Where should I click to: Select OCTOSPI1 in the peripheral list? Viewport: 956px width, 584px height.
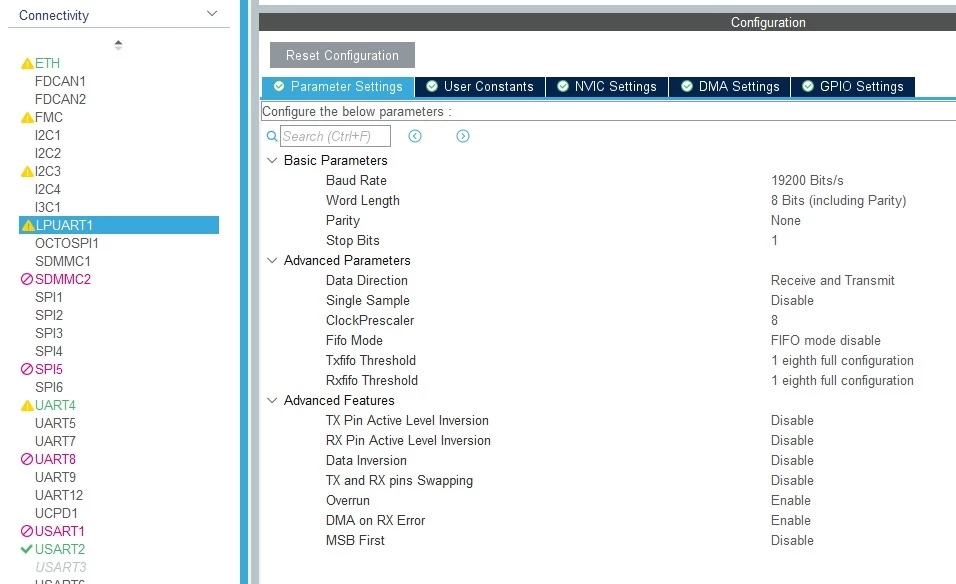coord(66,243)
